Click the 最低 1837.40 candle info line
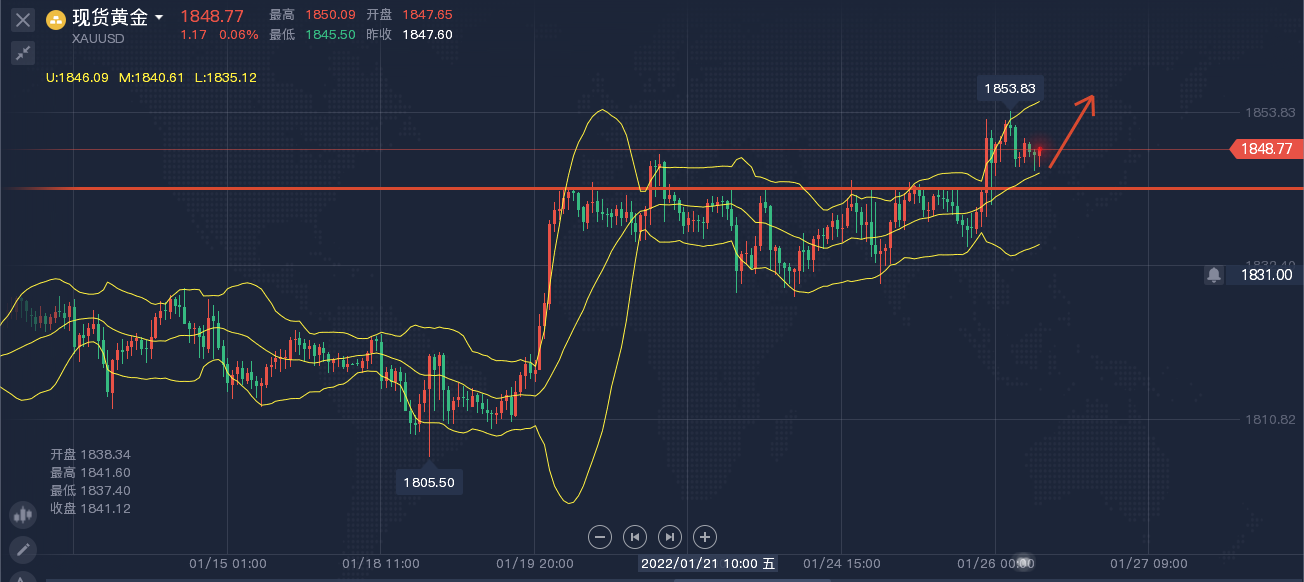This screenshot has width=1304, height=582. 90,491
